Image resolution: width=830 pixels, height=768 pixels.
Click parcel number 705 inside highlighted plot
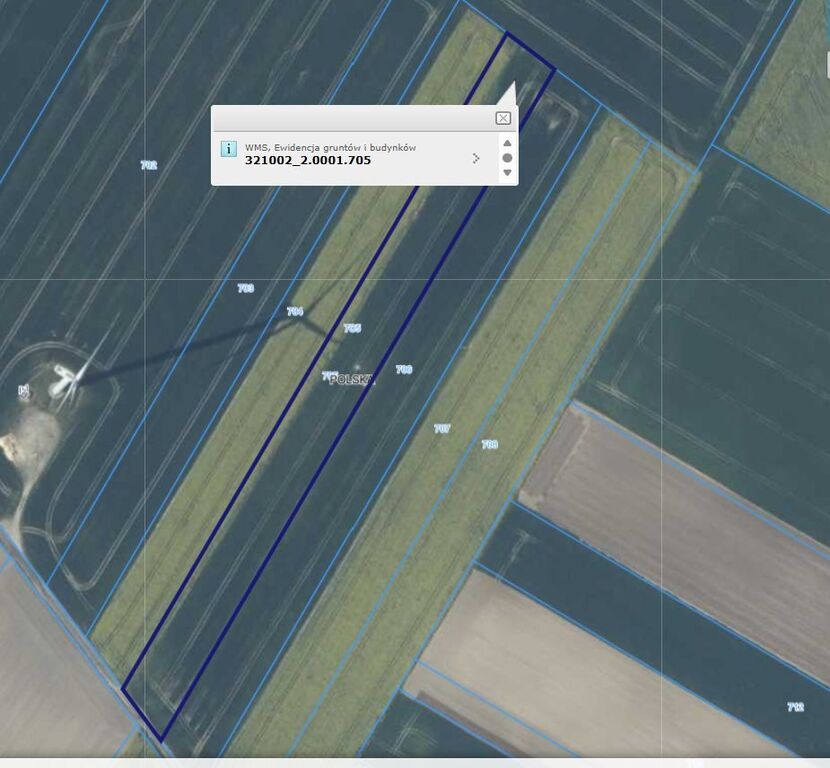point(352,328)
